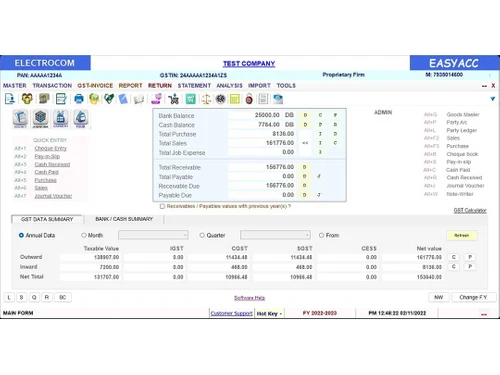The image size is (500, 375).
Task: Click the purple stamp toolbar icon
Action: 156,99
